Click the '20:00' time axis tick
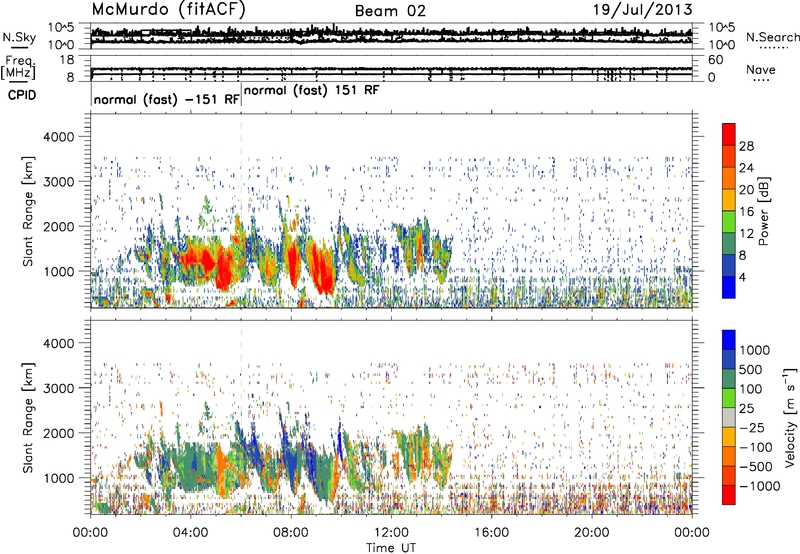Screen dimensions: 800x554 click(591, 533)
